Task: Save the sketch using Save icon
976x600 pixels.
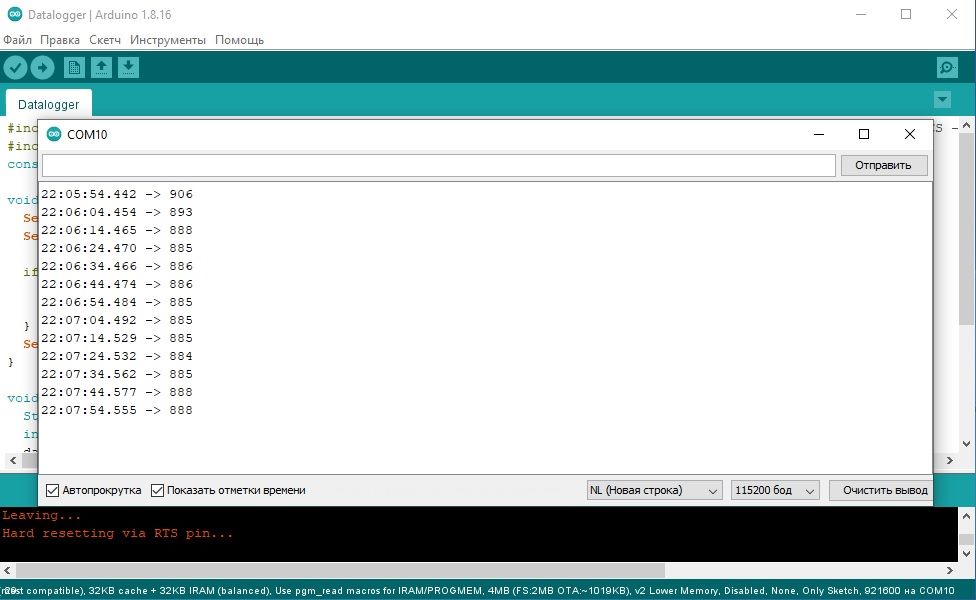Action: (128, 67)
